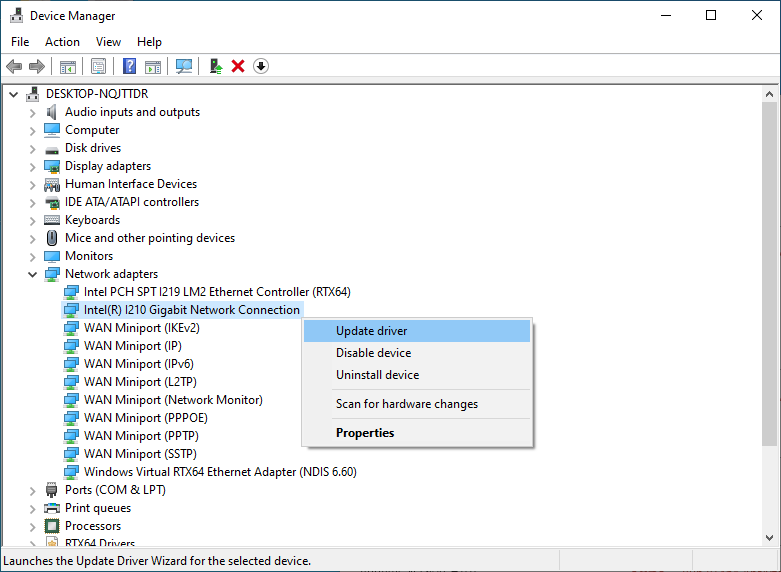Click the Back arrow toolbar icon
Image resolution: width=781 pixels, height=572 pixels.
(14, 66)
